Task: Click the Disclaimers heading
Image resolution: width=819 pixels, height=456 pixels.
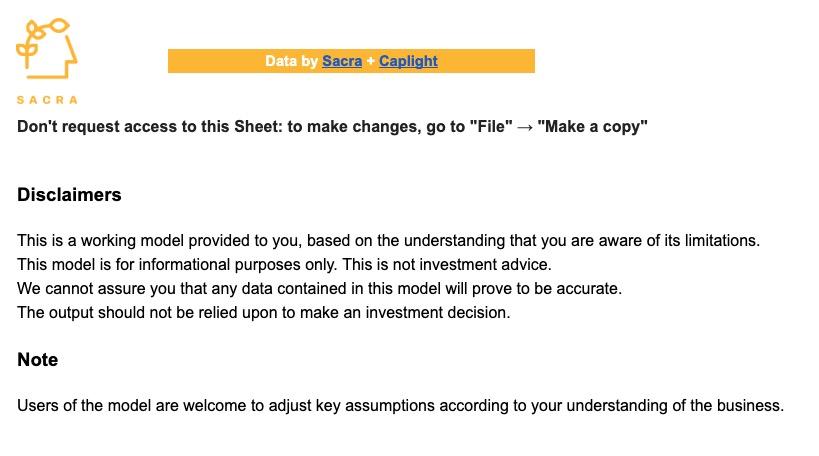Action: coord(69,195)
